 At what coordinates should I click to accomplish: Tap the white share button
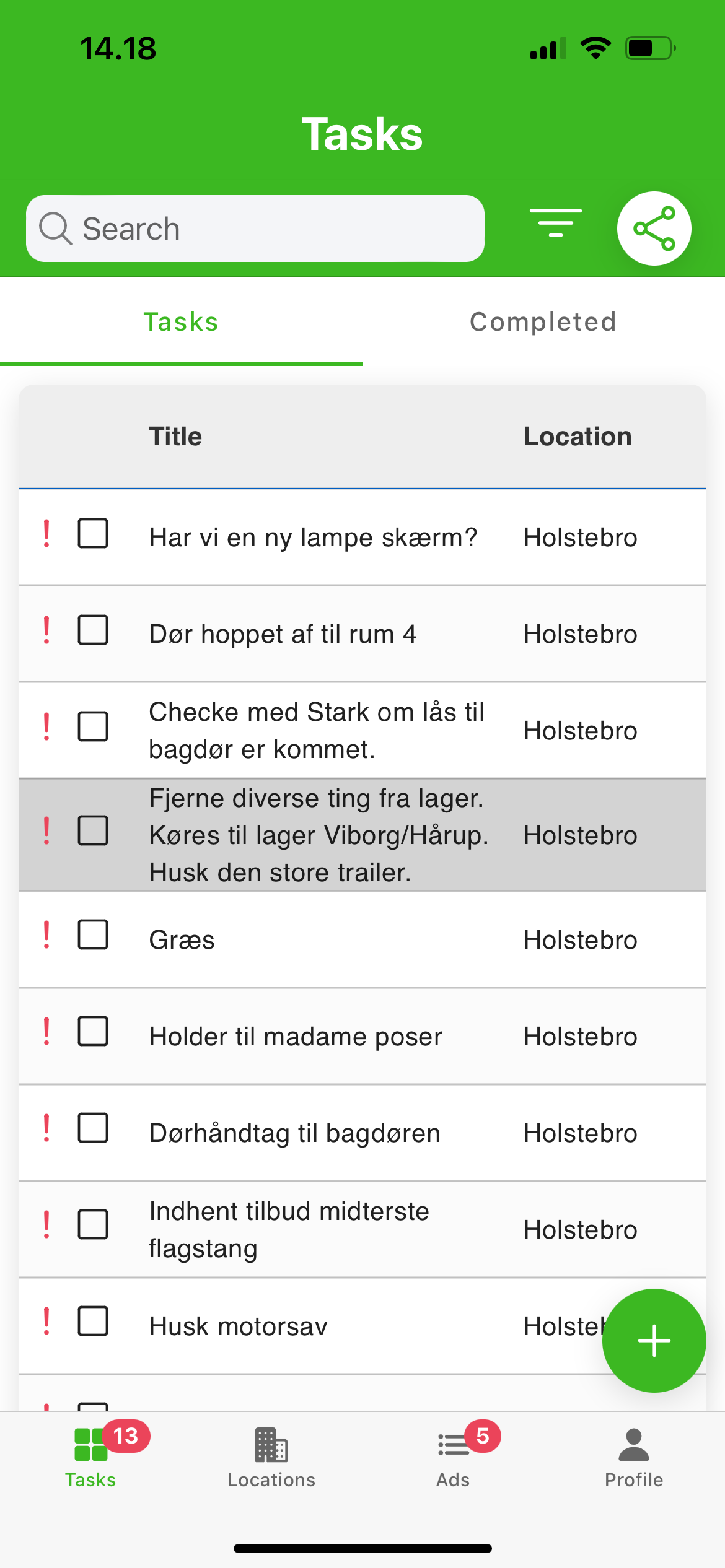[654, 229]
